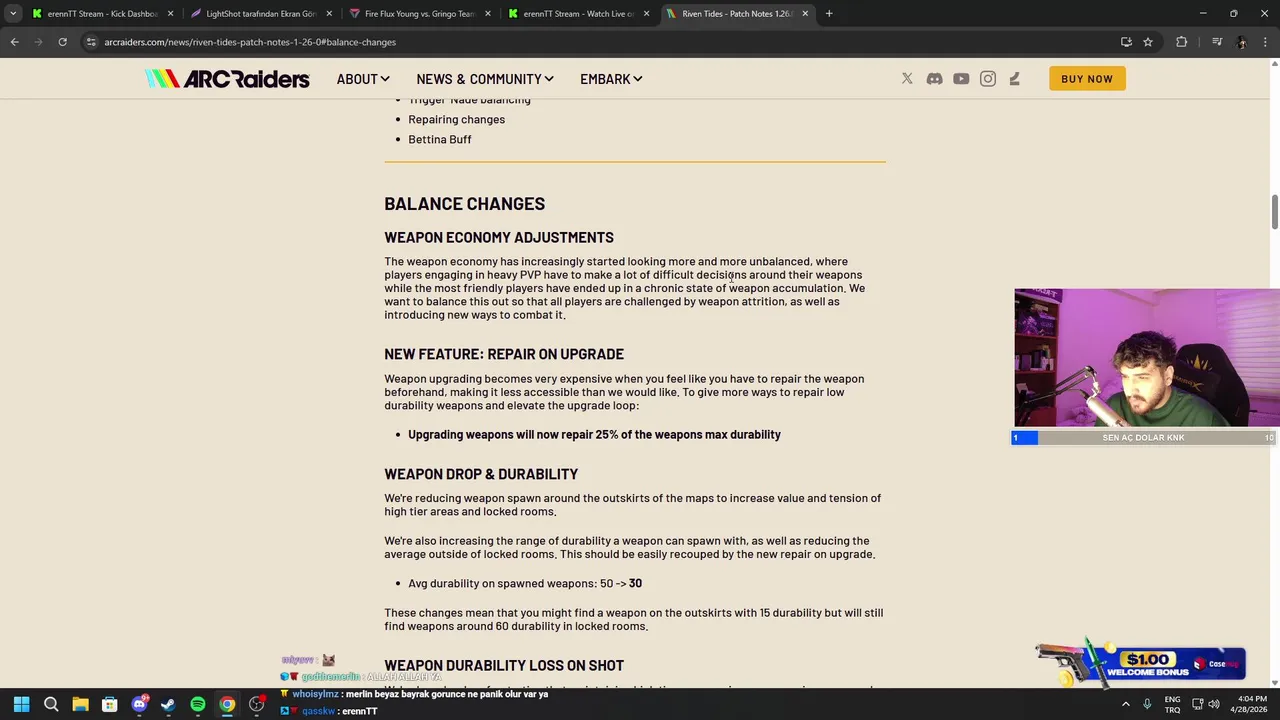This screenshot has height=720, width=1280.
Task: Install app icon in address bar
Action: click(x=1126, y=42)
